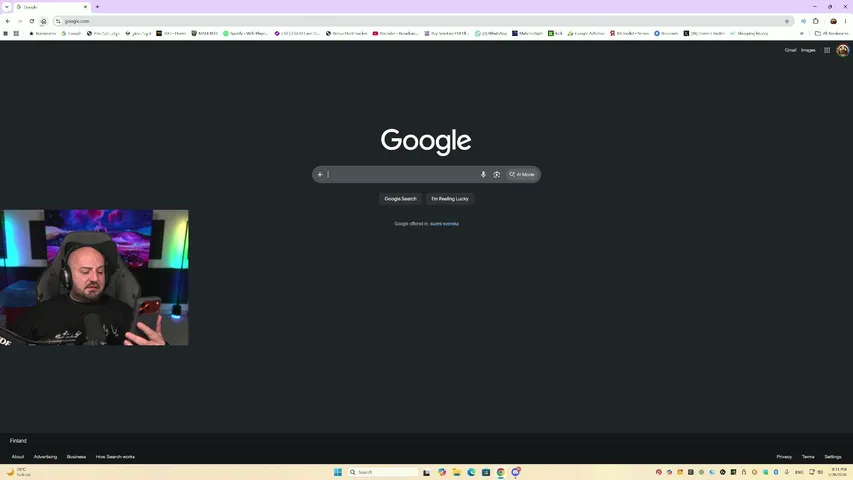Open Settings in Google footer
This screenshot has height=480, width=853.
833,457
